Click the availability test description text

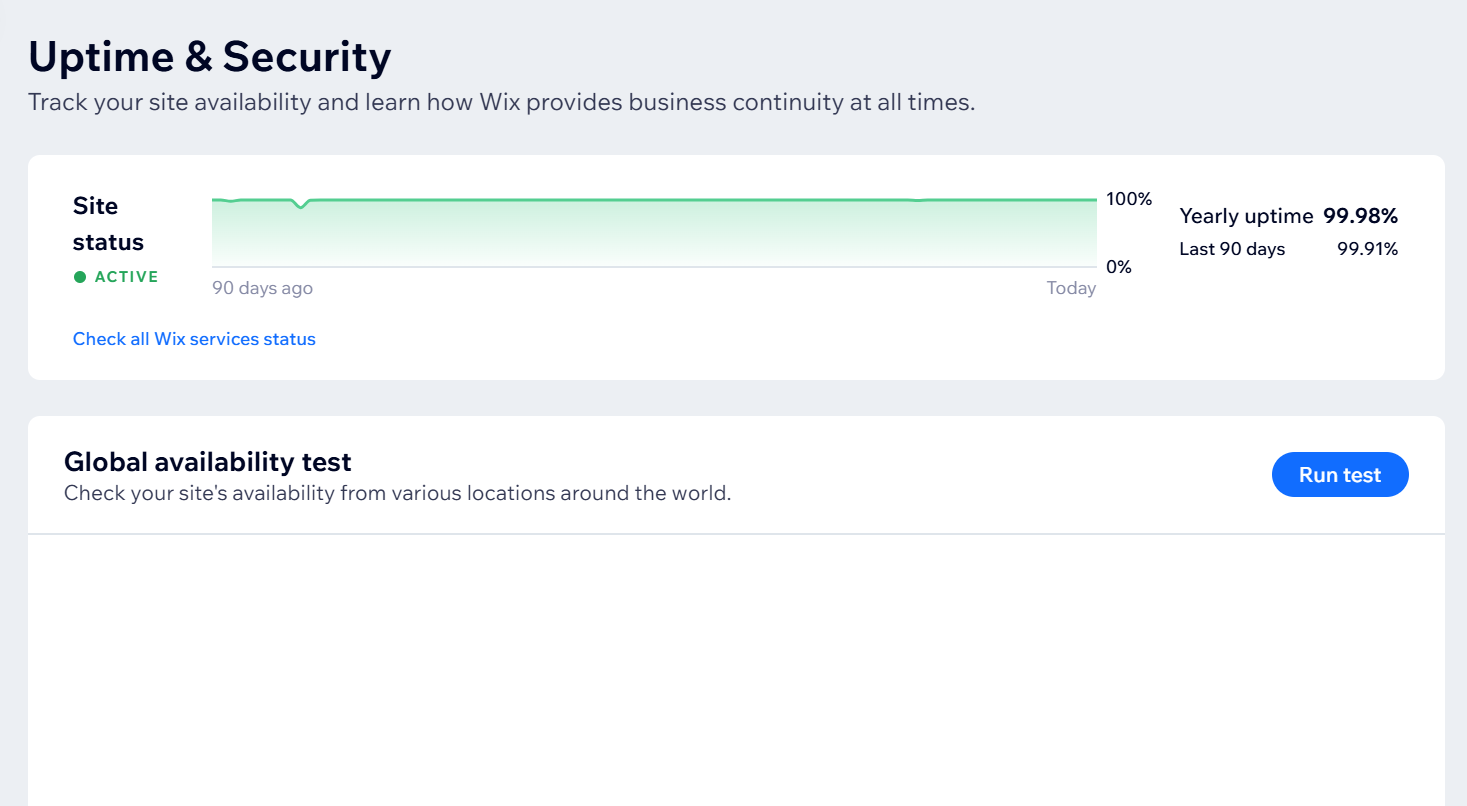(397, 493)
